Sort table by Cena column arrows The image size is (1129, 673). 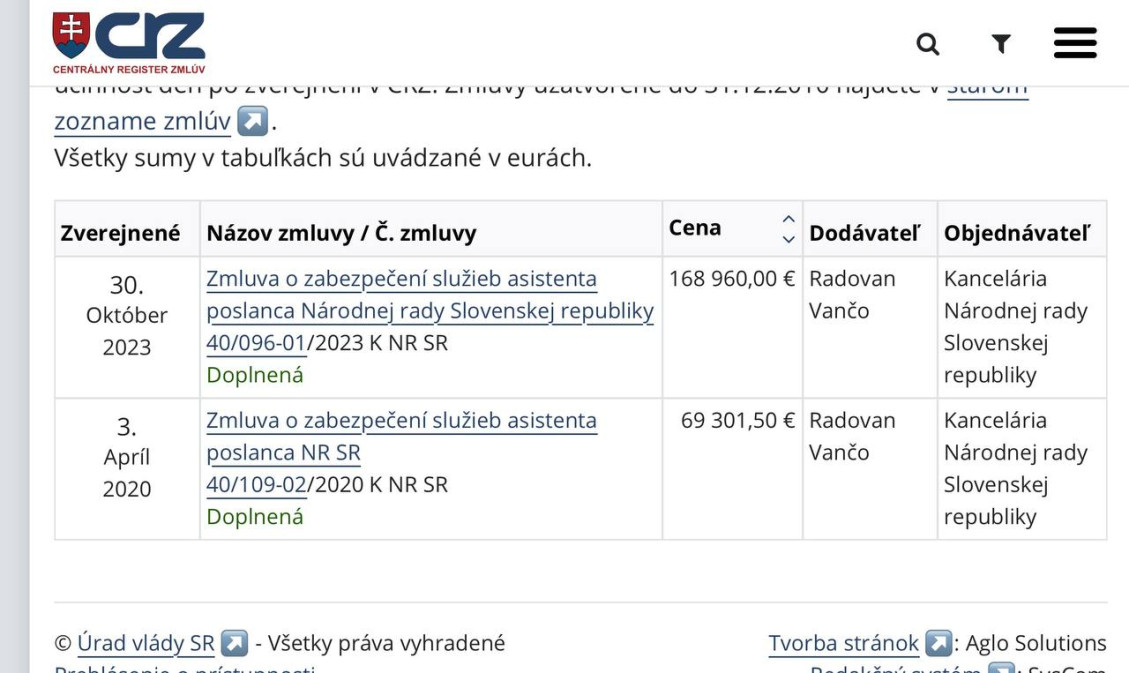[788, 229]
